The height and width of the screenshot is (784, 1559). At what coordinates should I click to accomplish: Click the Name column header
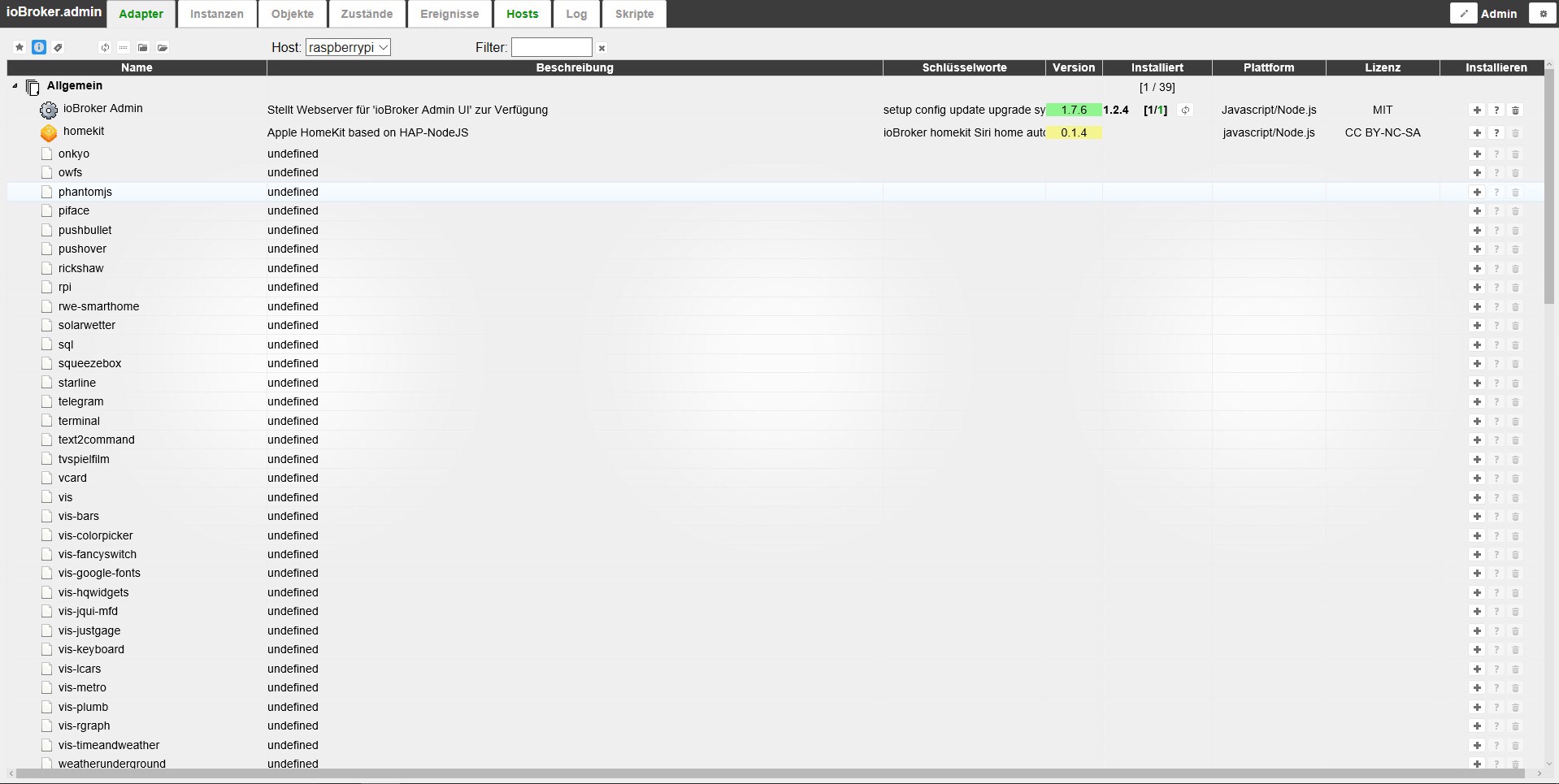(x=137, y=67)
